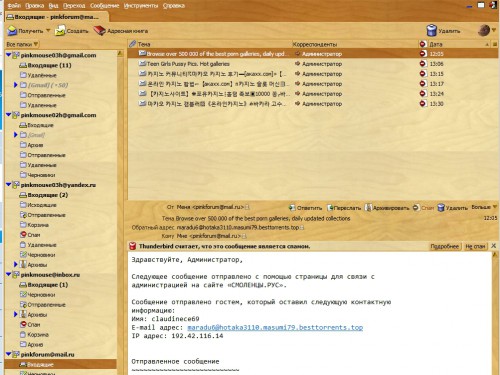Select the Входящие - pinkforum tab
Image resolution: width=500 pixels, height=375 pixels.
pos(56,17)
